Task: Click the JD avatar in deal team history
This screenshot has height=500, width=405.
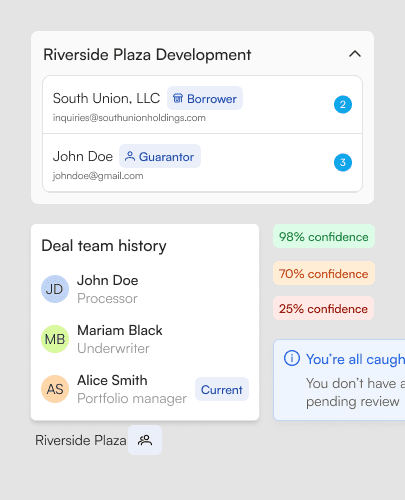Action: [x=55, y=289]
